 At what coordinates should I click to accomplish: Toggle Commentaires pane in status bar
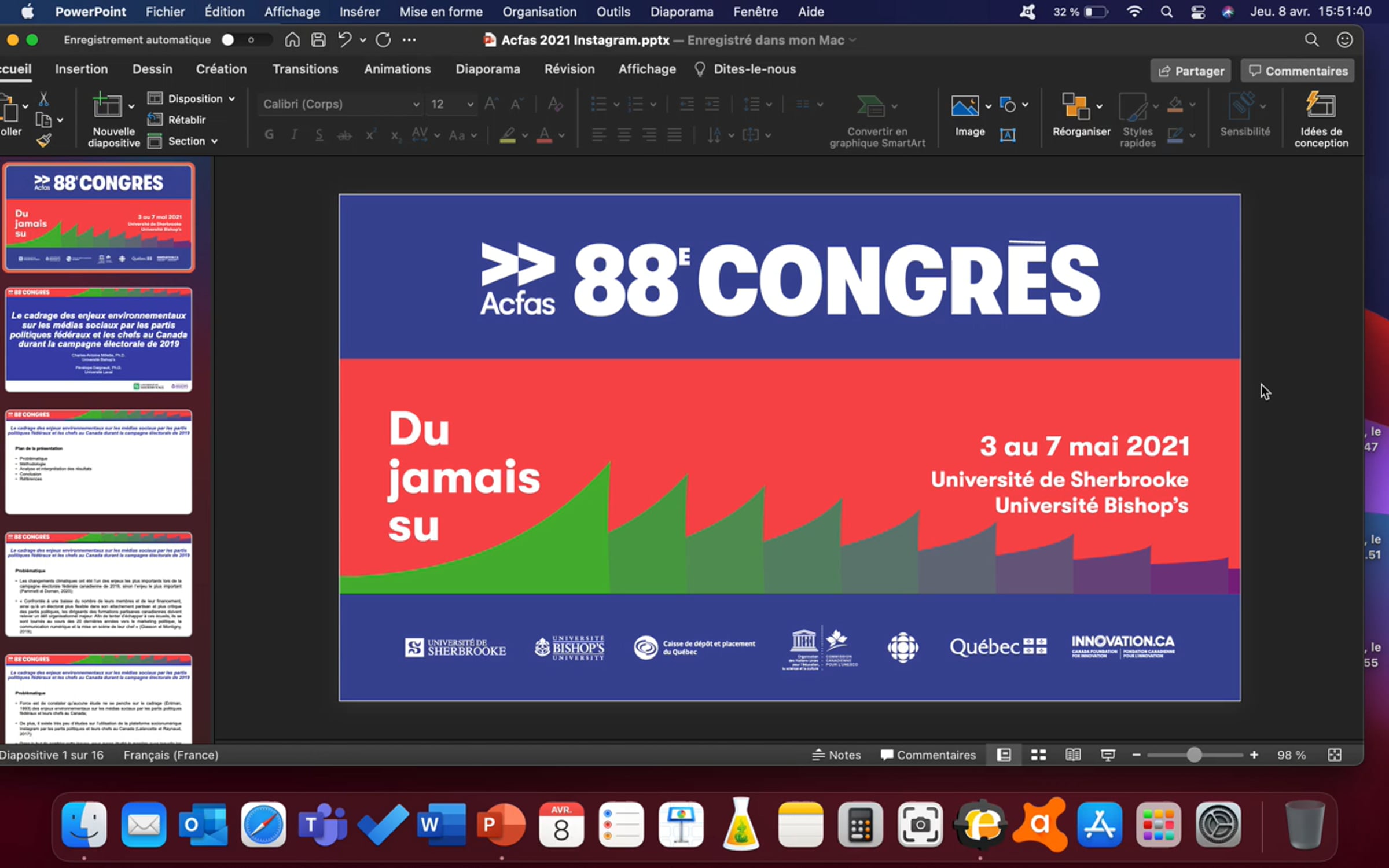point(928,755)
